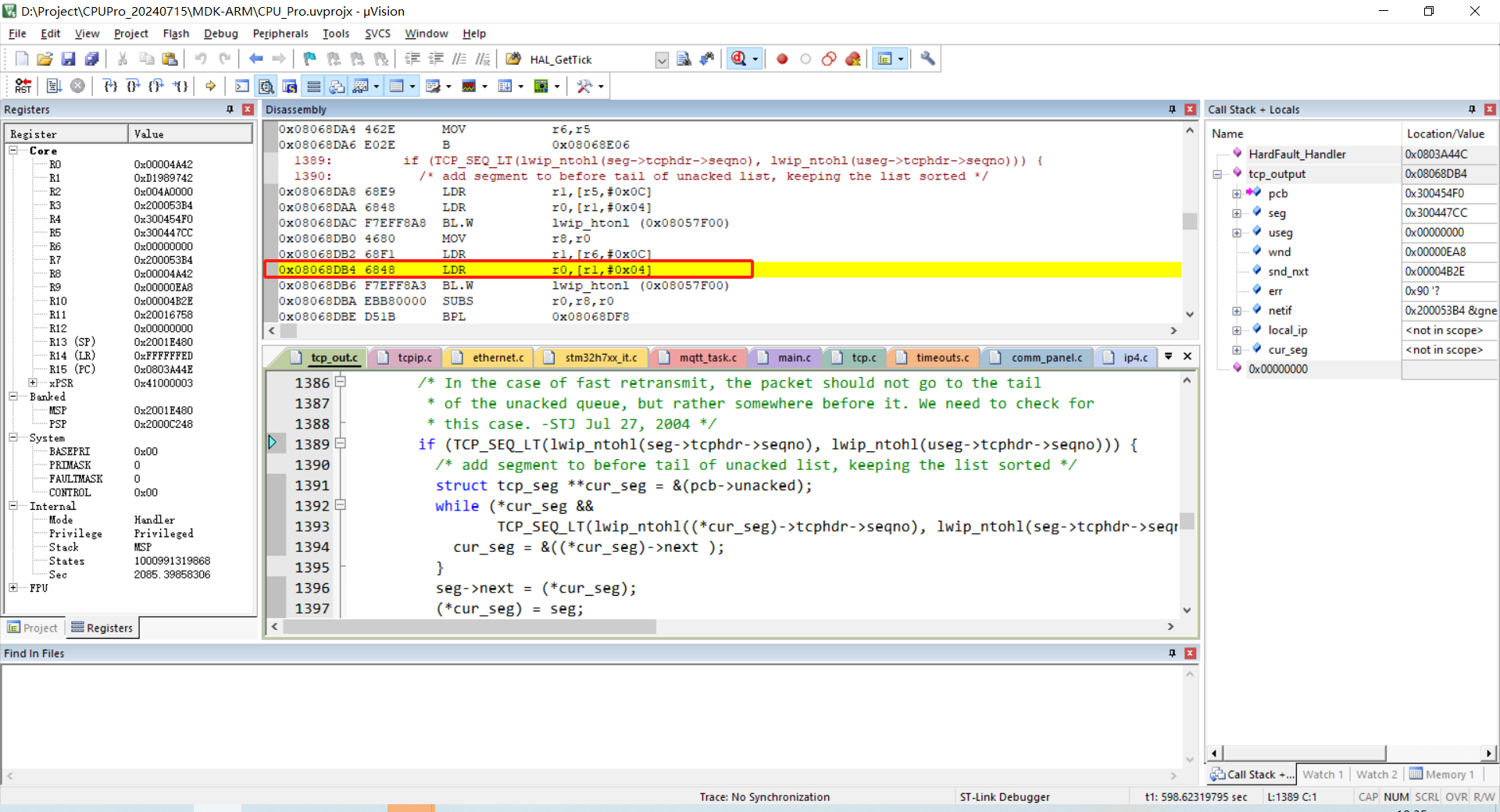This screenshot has height=812, width=1500.
Task: Click the Run to Cursor Line icon
Action: click(x=180, y=86)
